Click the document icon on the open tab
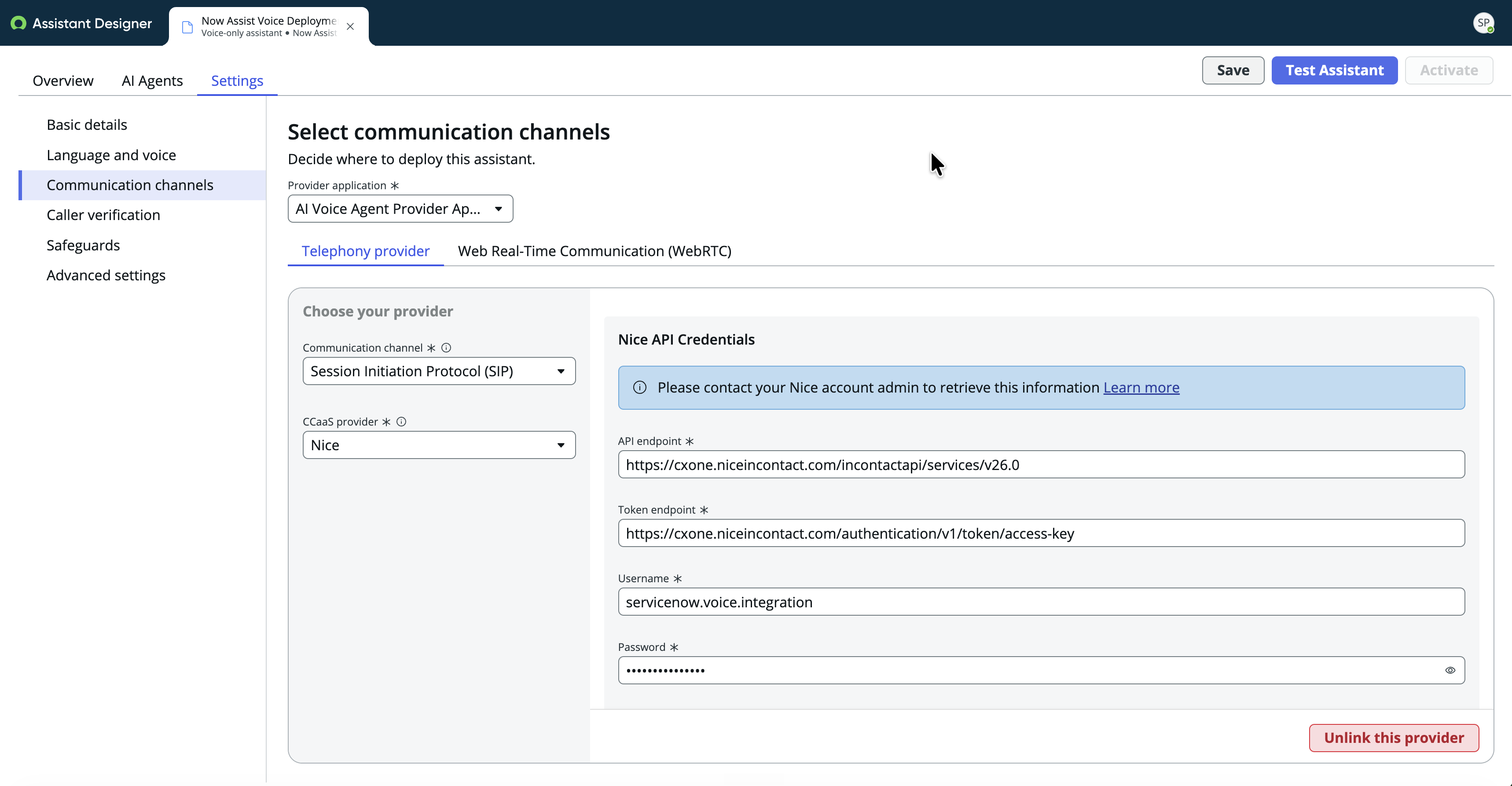This screenshot has width=1512, height=786. tap(187, 27)
